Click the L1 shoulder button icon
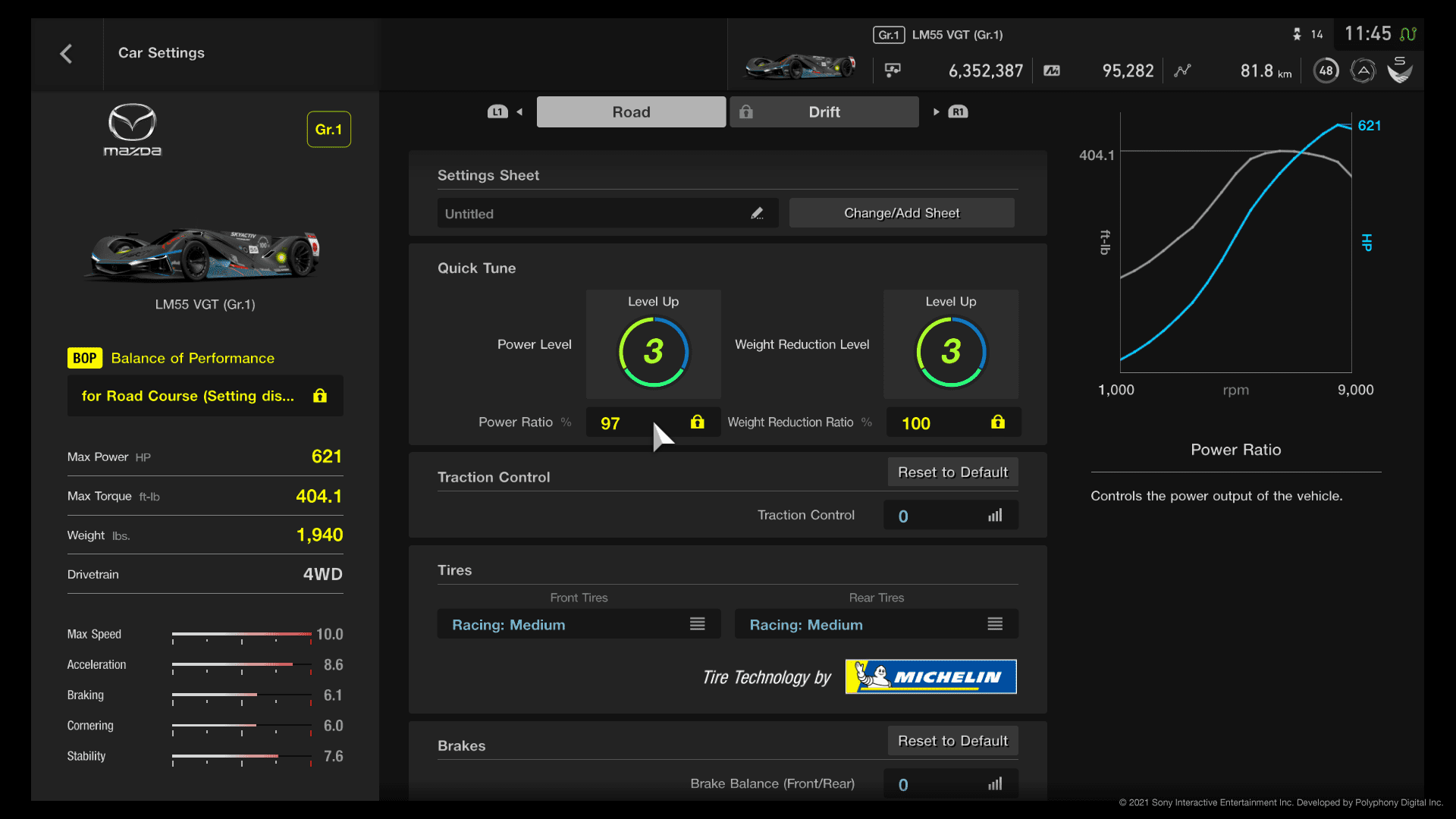This screenshot has height=819, width=1456. point(497,112)
